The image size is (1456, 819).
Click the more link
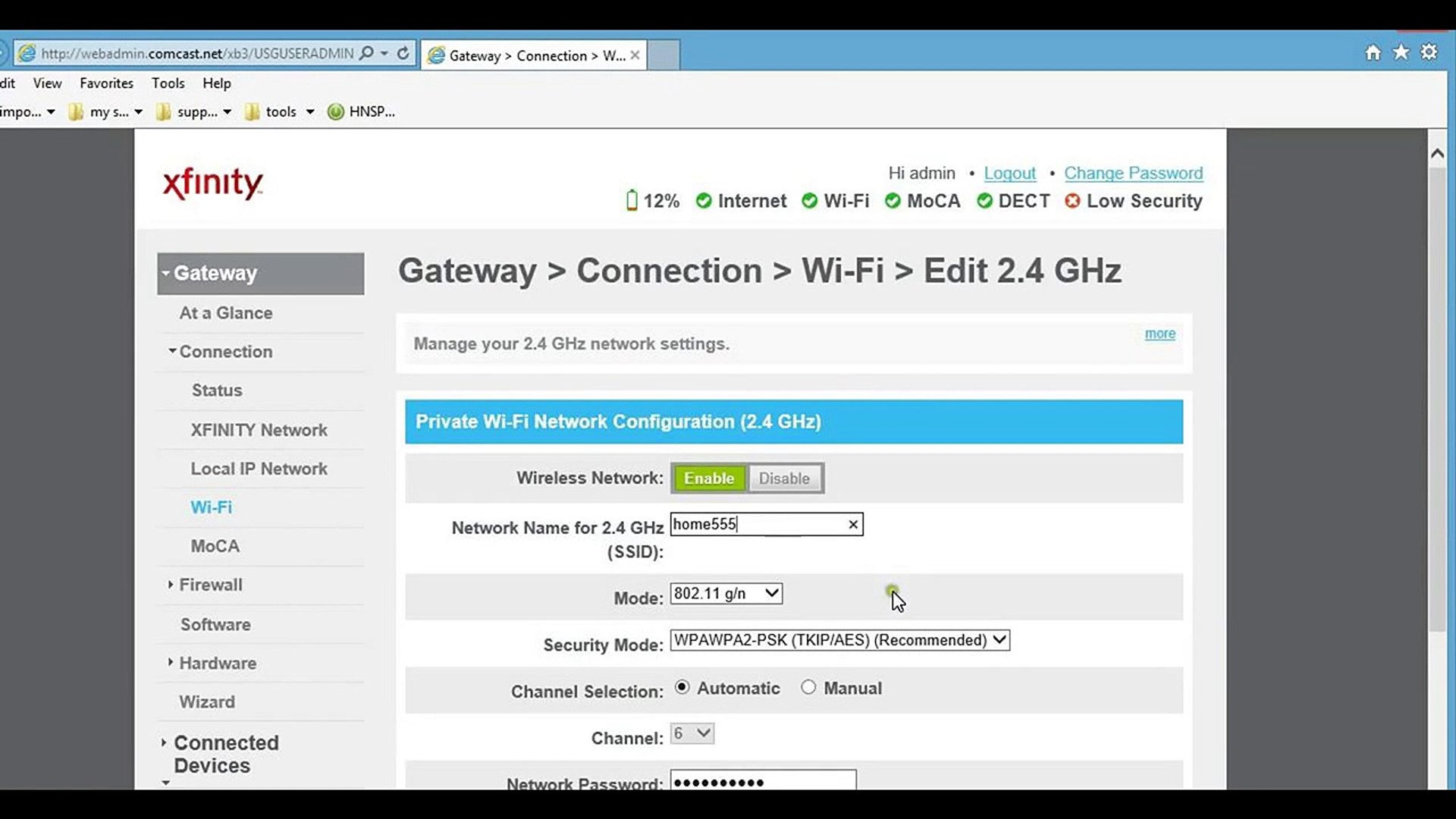coord(1160,334)
